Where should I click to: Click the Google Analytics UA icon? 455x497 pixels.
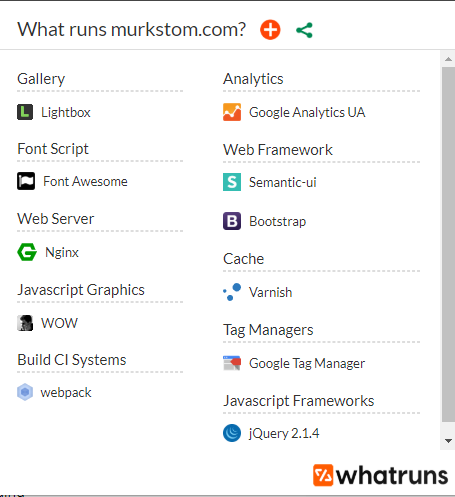pos(232,112)
